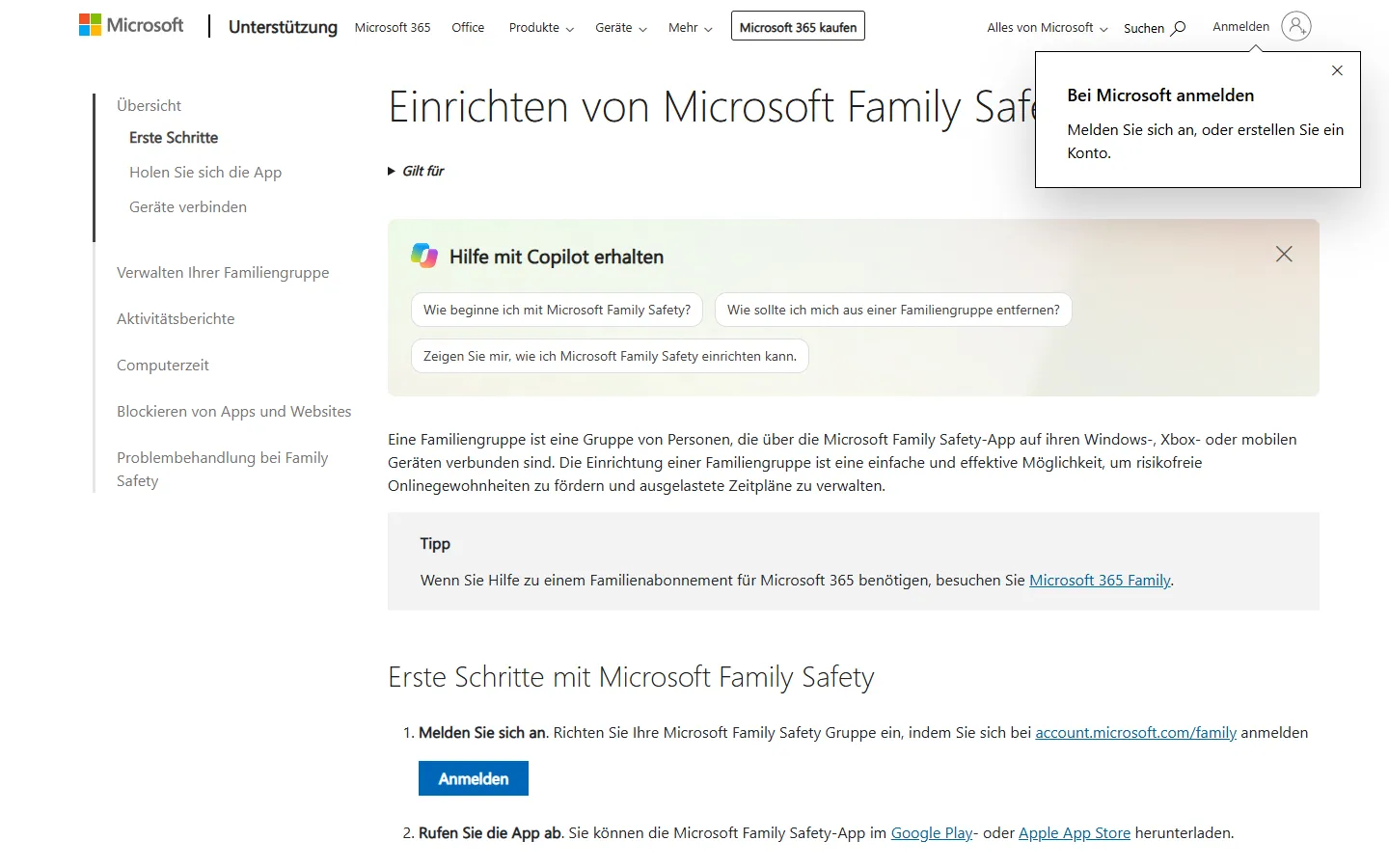Click the 'Tipp' heading
The image size is (1389, 868).
pos(435,544)
